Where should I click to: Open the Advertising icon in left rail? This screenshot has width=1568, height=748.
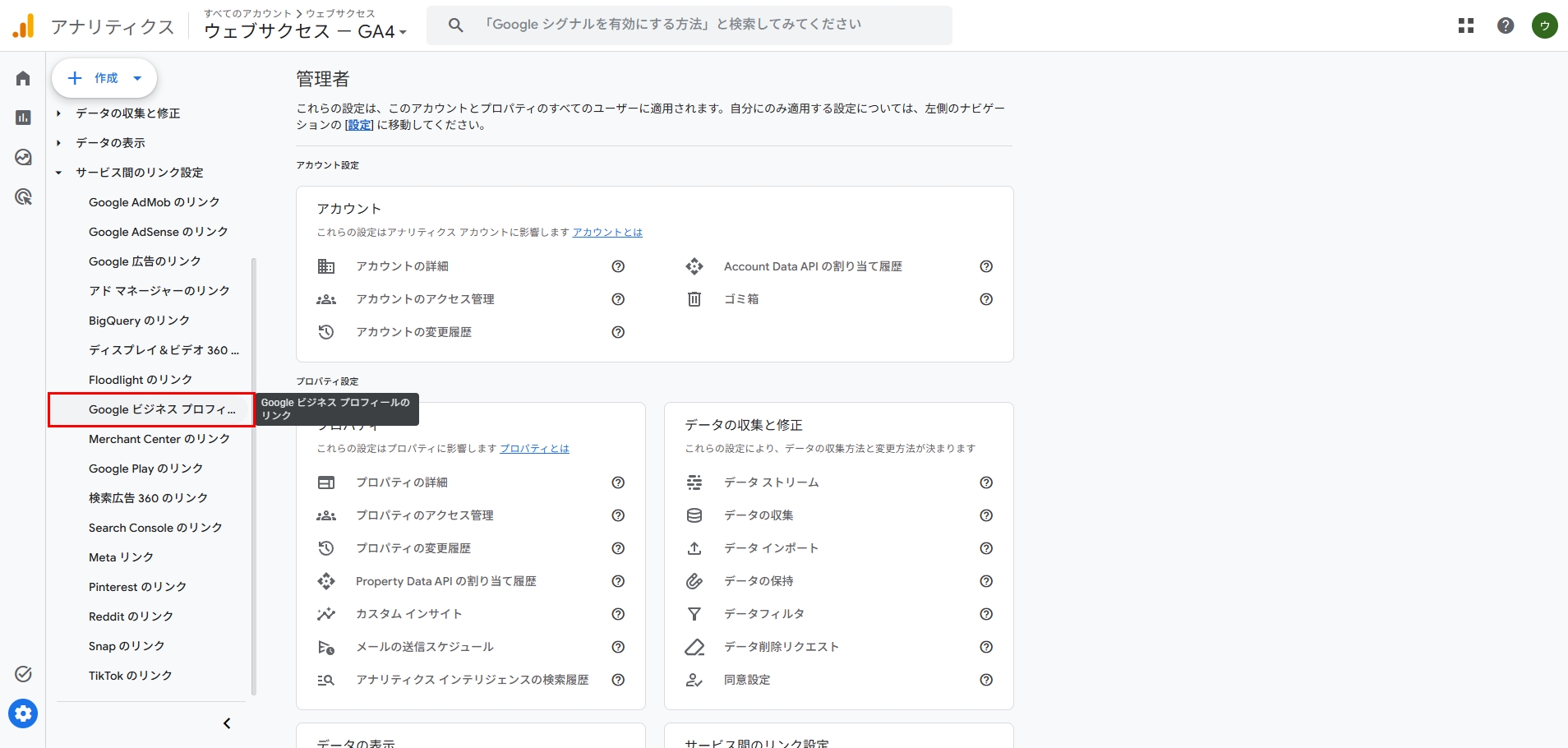coord(23,196)
